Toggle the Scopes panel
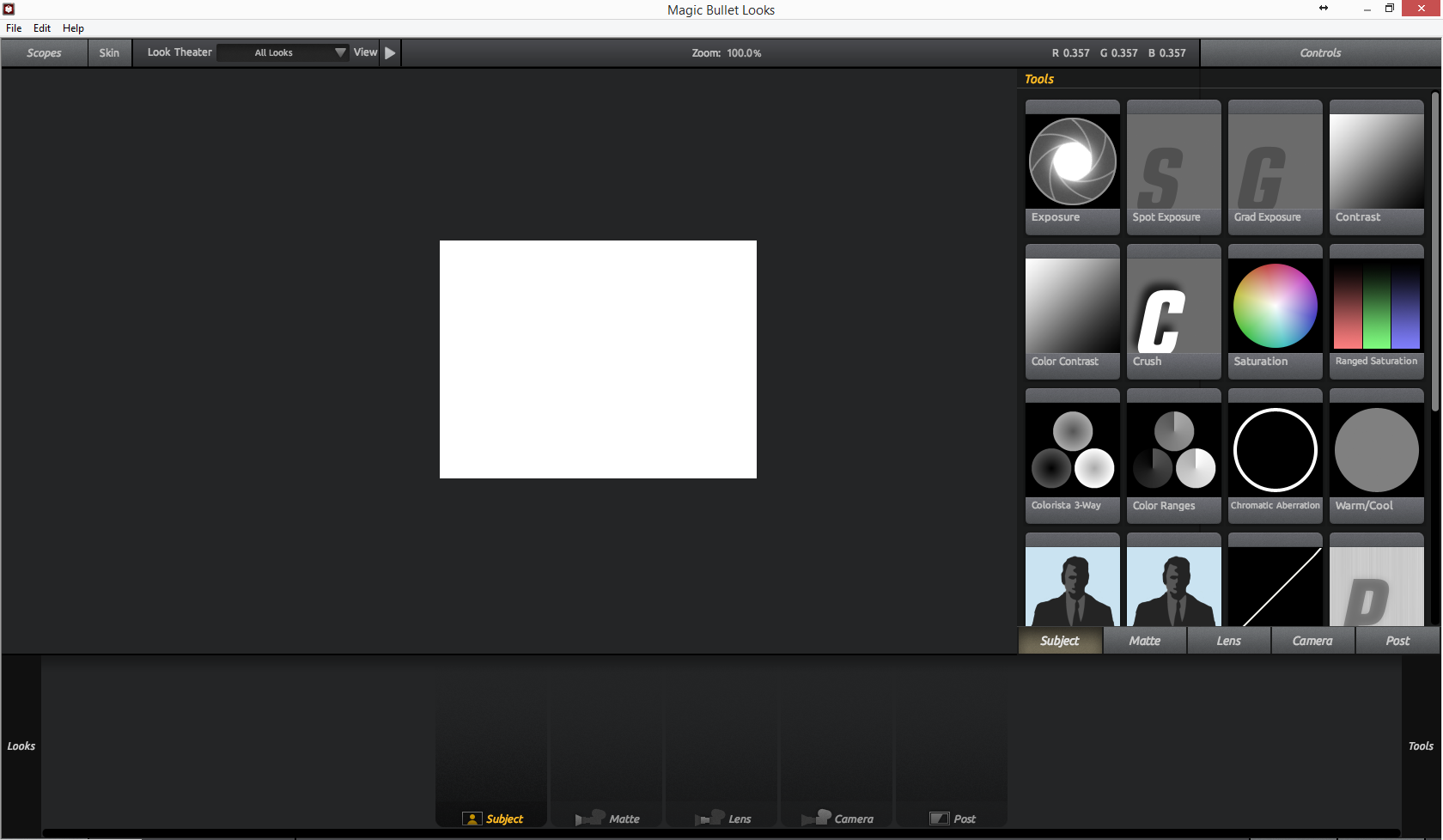 [x=44, y=53]
